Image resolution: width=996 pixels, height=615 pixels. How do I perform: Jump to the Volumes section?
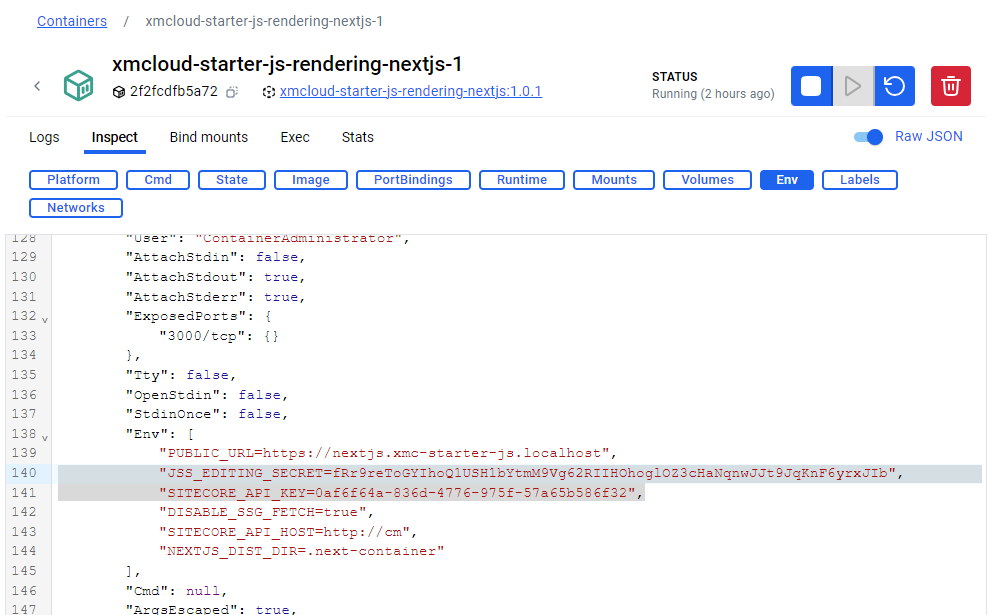(x=708, y=180)
